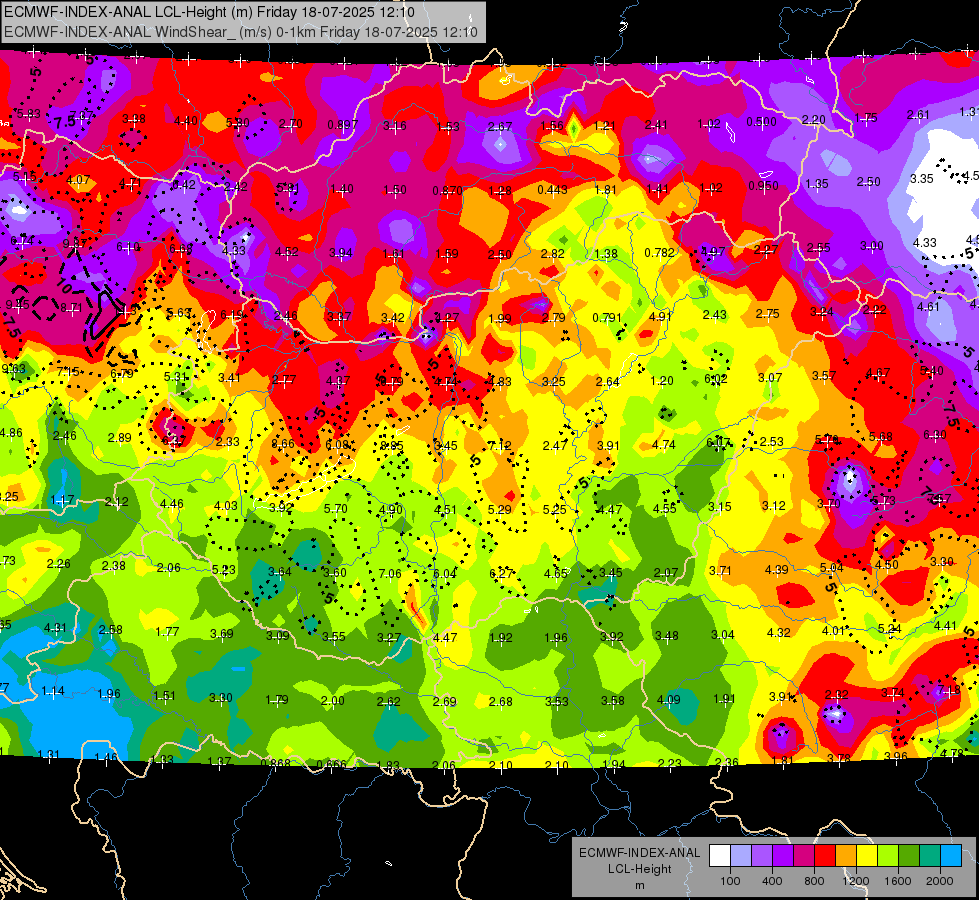Screen dimensions: 979x900
Task: Click the 3.04 map value
Action: tap(722, 635)
